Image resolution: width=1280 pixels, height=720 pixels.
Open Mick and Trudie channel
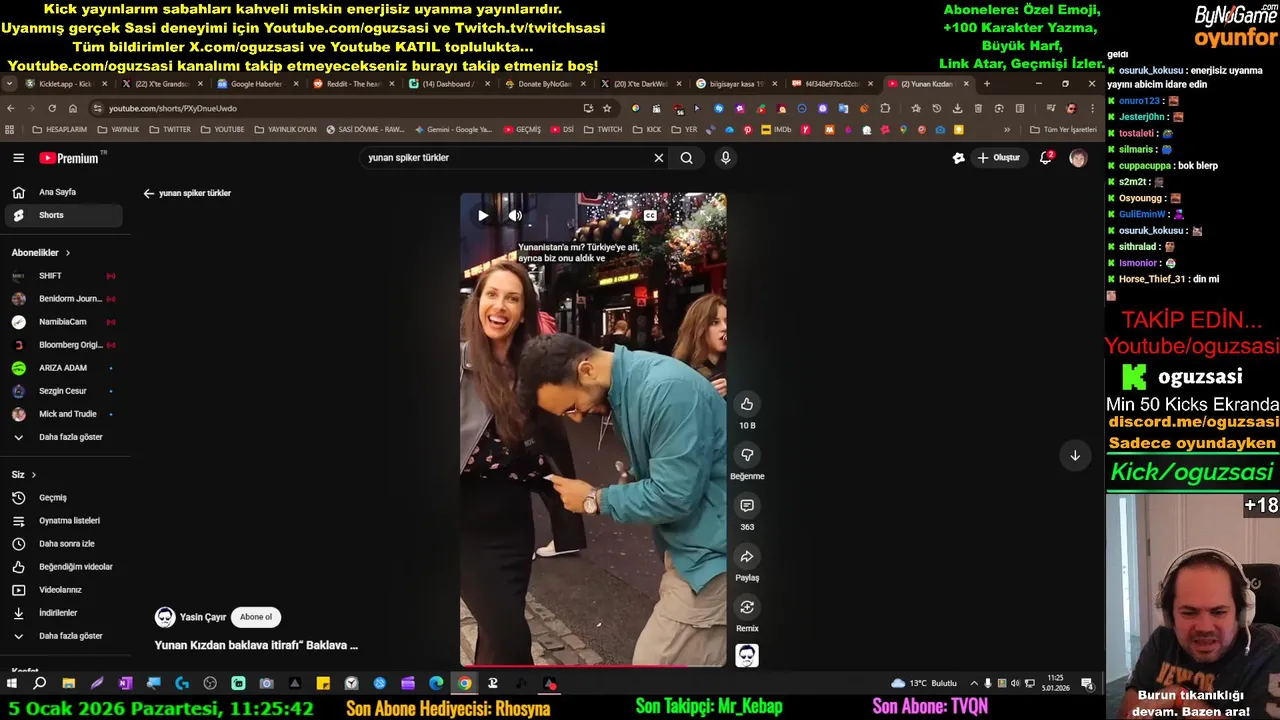[65, 414]
